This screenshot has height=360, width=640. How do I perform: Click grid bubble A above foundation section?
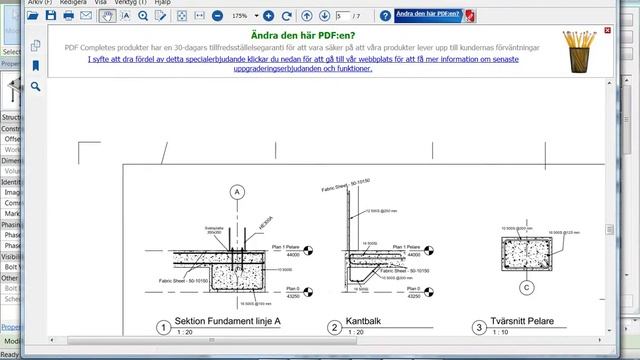click(x=237, y=192)
